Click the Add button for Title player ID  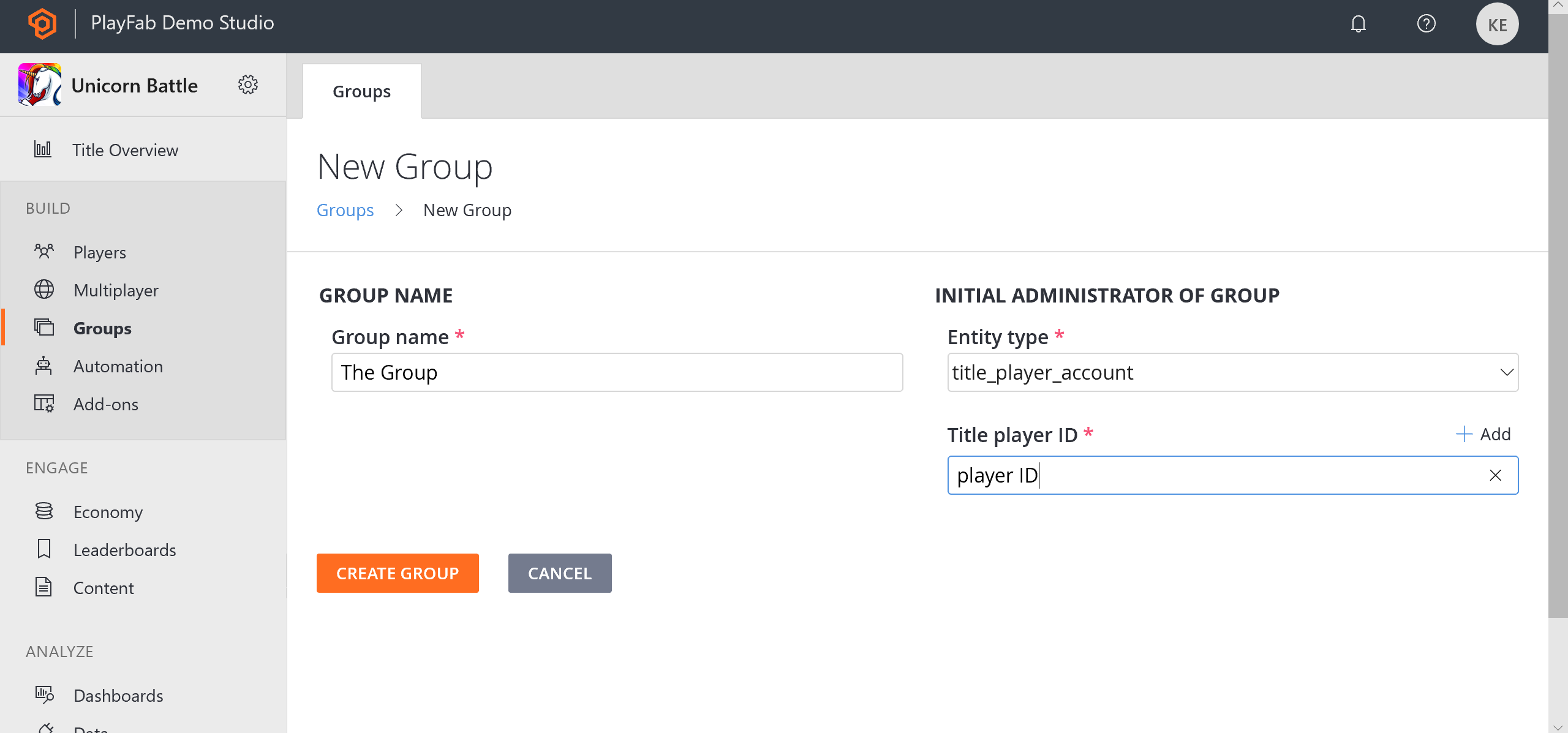point(1483,433)
